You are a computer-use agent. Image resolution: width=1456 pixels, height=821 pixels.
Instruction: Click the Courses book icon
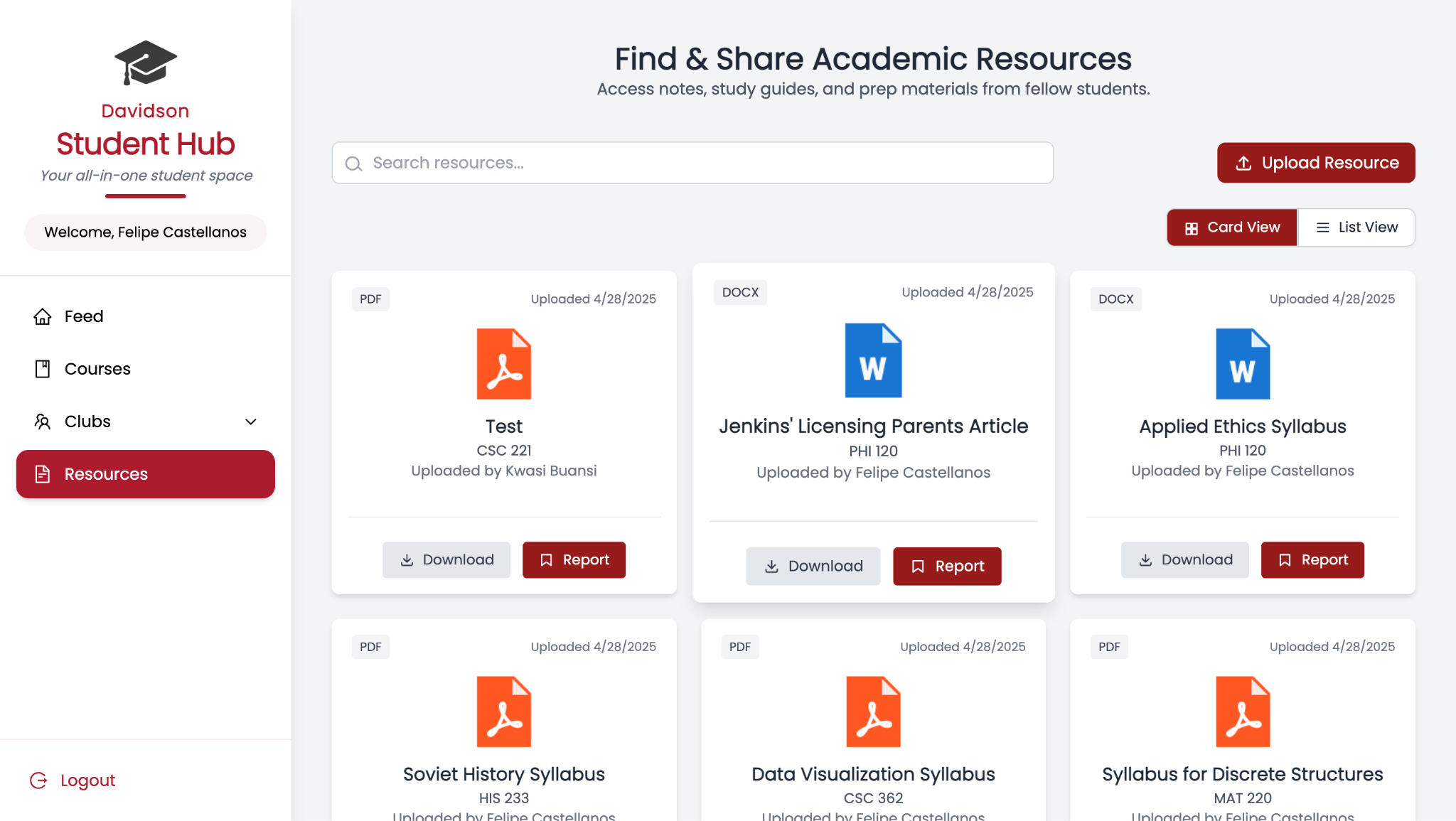tap(43, 369)
